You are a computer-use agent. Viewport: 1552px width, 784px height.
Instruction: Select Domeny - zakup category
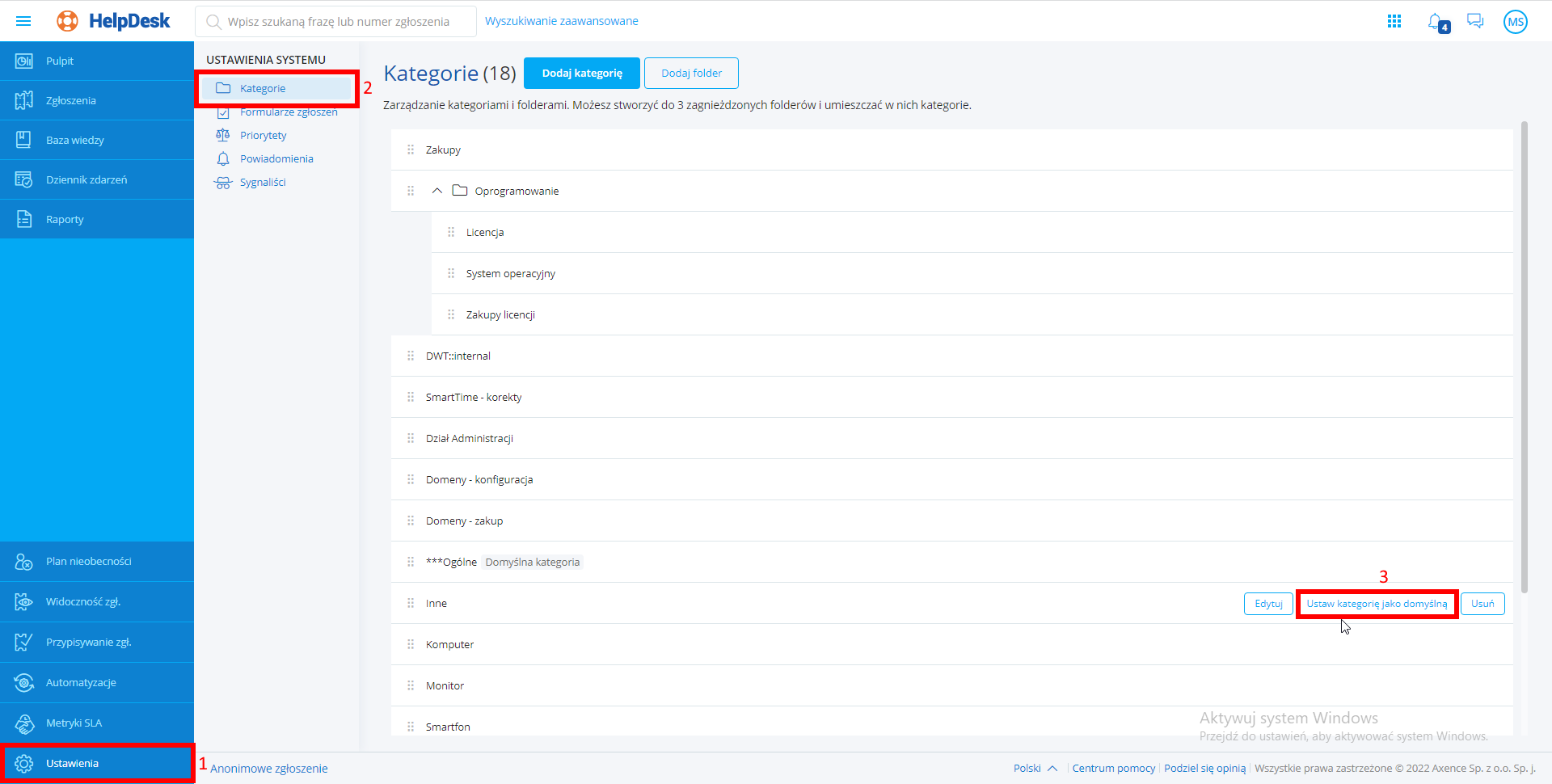[952, 521]
